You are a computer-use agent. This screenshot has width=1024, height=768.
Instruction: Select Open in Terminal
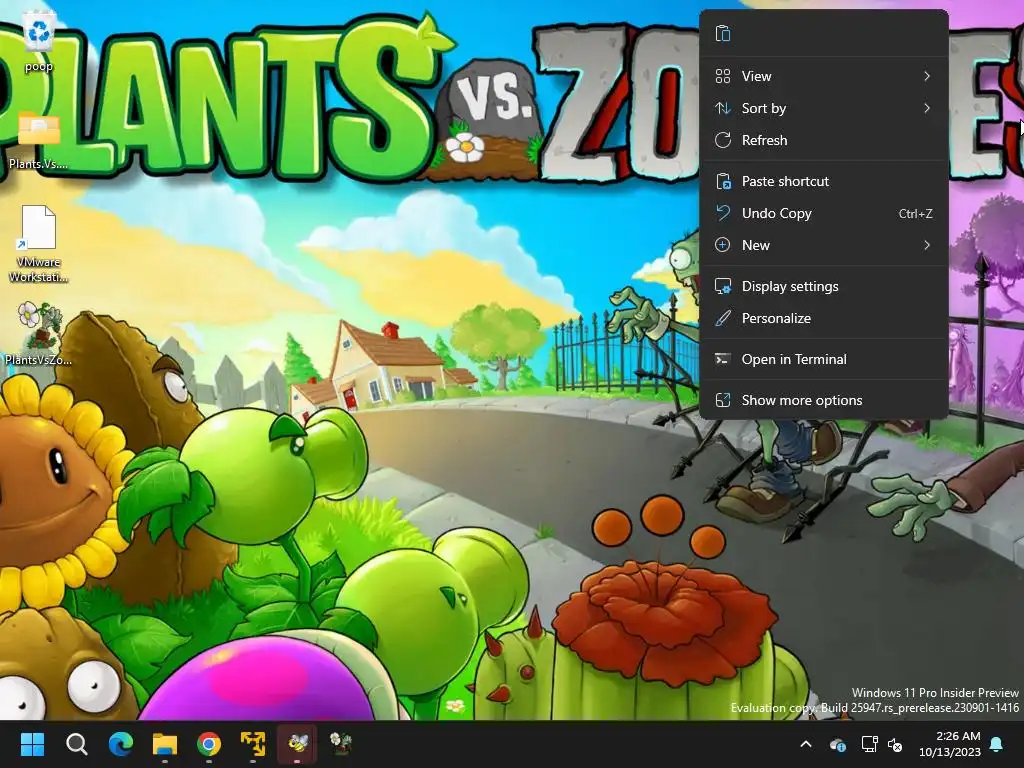824,360
